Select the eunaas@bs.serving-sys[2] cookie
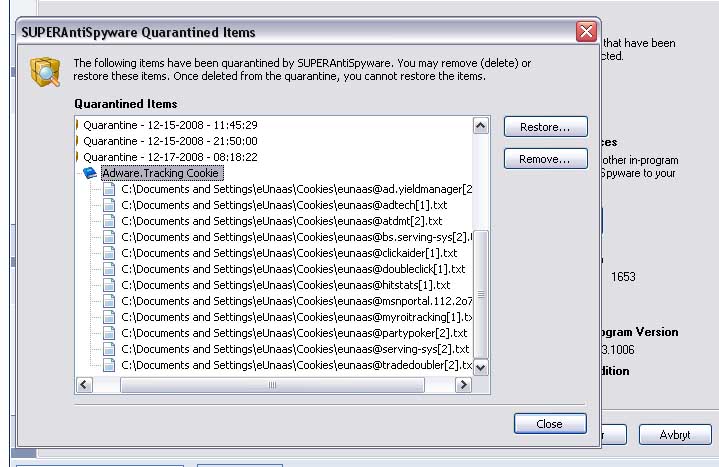 pyautogui.click(x=297, y=237)
